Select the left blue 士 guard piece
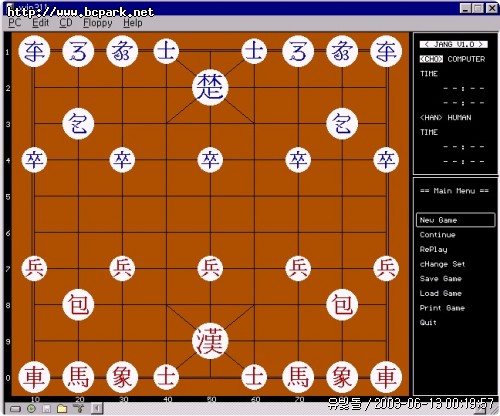Viewport: 500px width, 416px height. [x=166, y=51]
